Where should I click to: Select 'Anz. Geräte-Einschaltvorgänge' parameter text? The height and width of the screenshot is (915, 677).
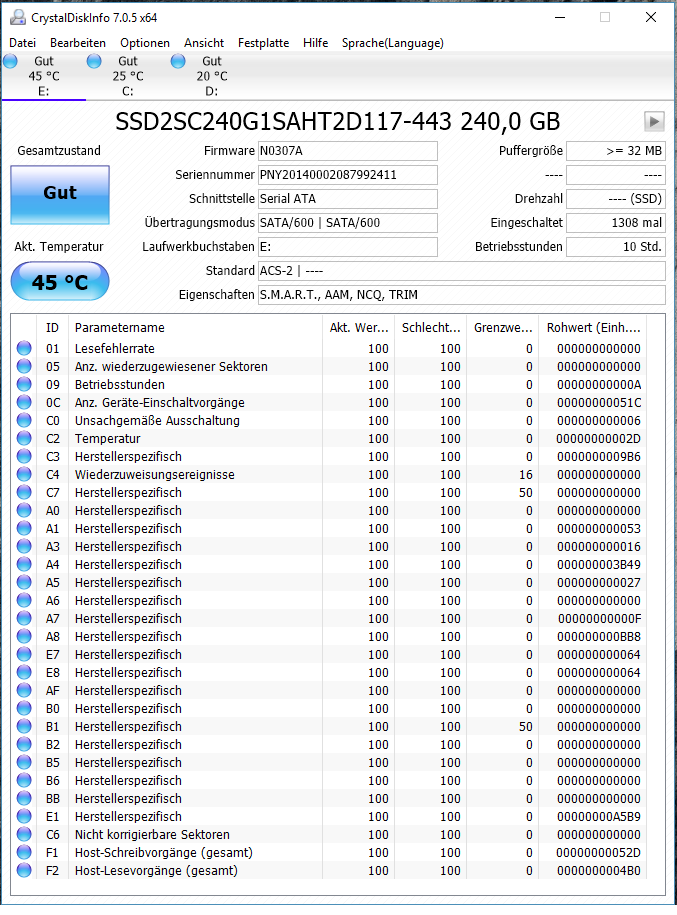tap(159, 403)
